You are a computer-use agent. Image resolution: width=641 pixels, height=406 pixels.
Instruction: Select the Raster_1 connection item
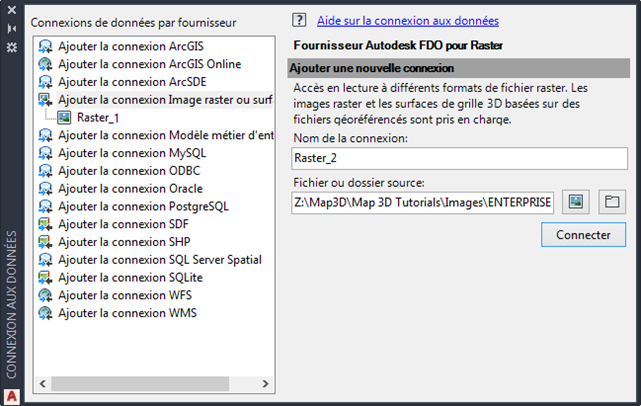coord(97,117)
